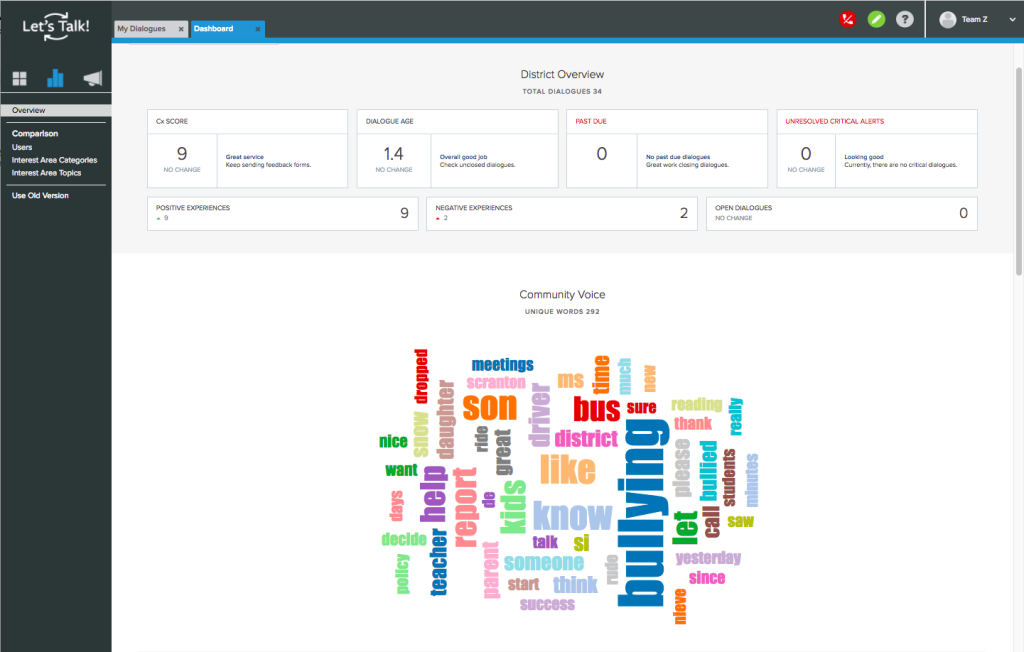Go to Interest Area Categories
Image resolution: width=1024 pixels, height=652 pixels.
coord(54,160)
